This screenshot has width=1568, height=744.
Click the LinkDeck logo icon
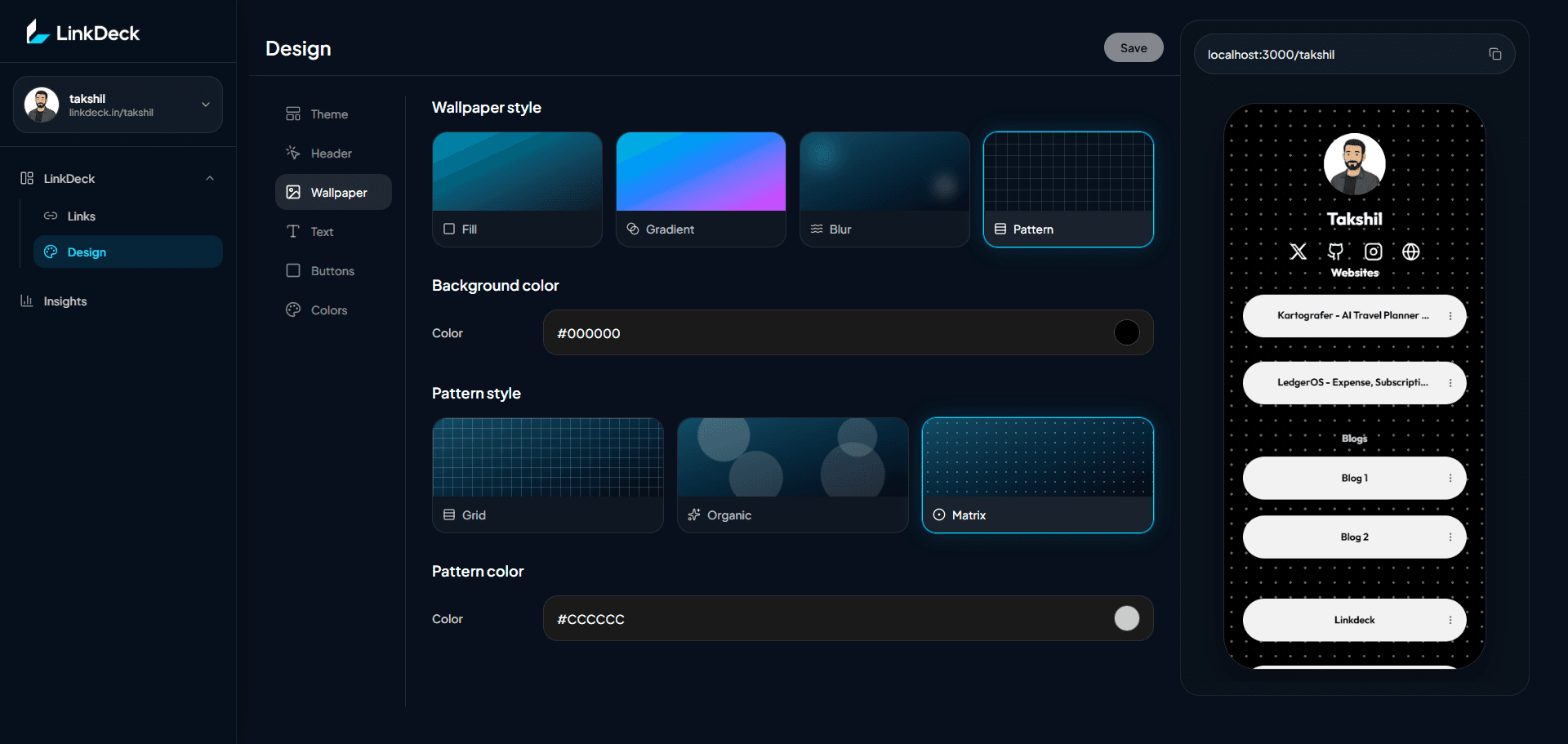coord(38,33)
